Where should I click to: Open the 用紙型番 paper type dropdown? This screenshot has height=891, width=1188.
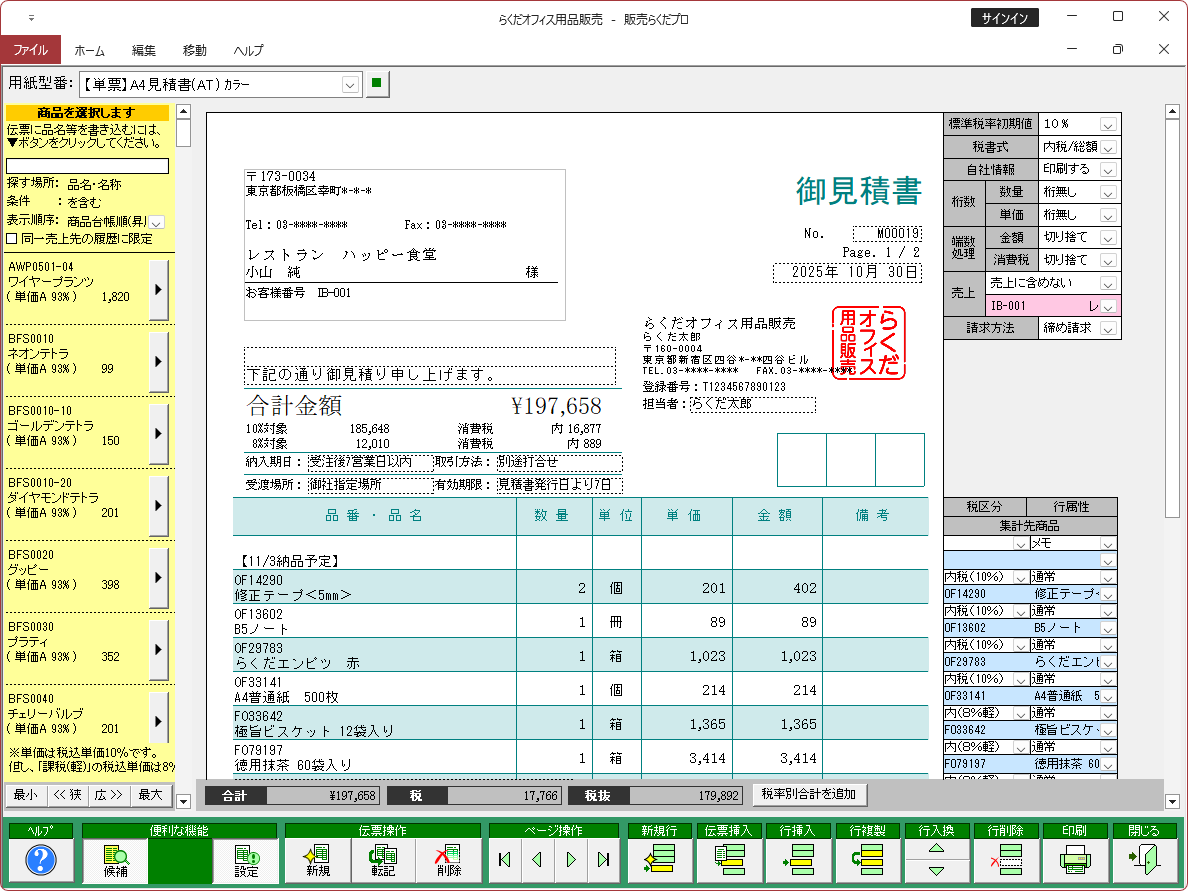coord(350,85)
